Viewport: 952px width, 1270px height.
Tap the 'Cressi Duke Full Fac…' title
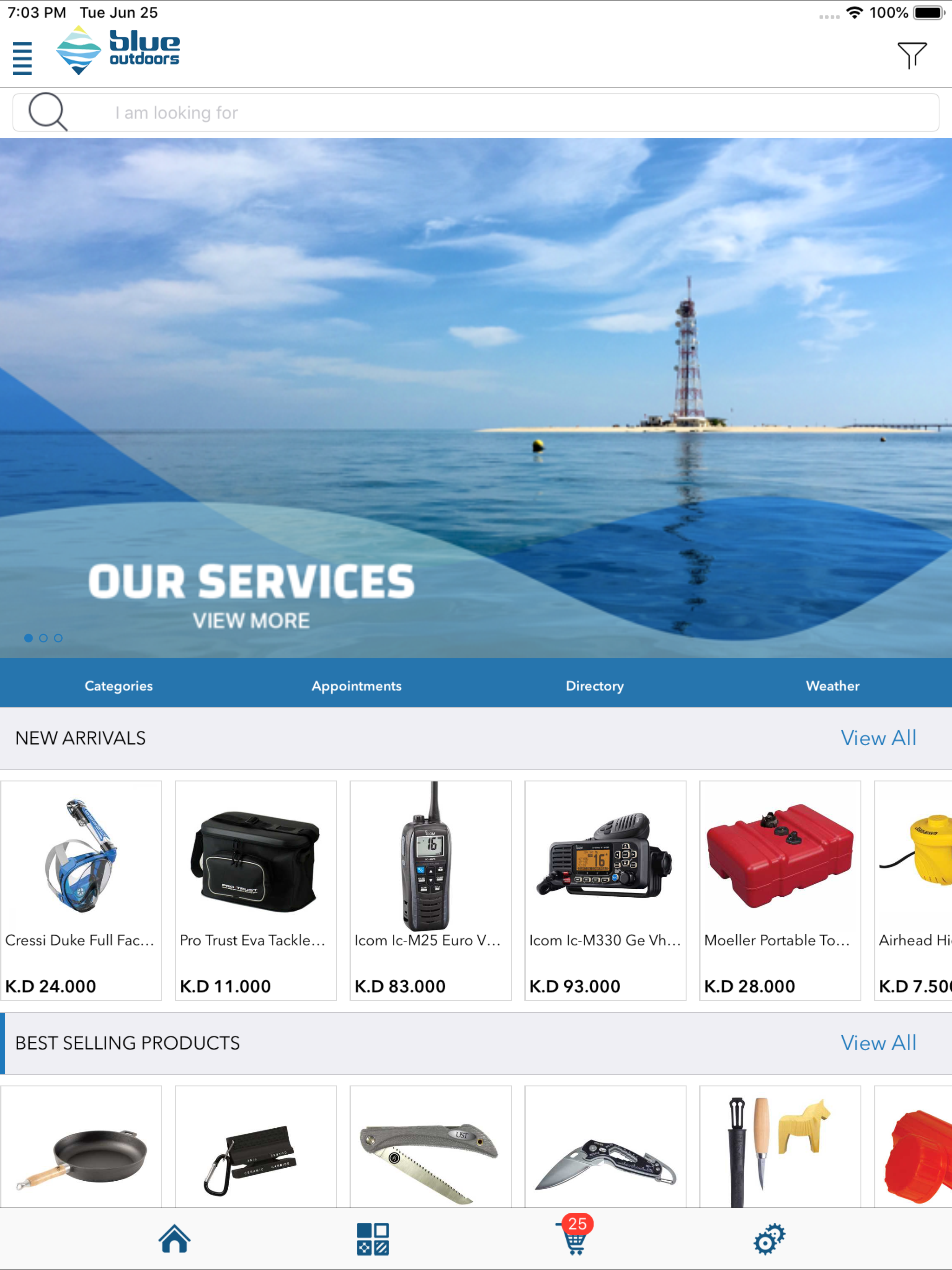(x=80, y=940)
